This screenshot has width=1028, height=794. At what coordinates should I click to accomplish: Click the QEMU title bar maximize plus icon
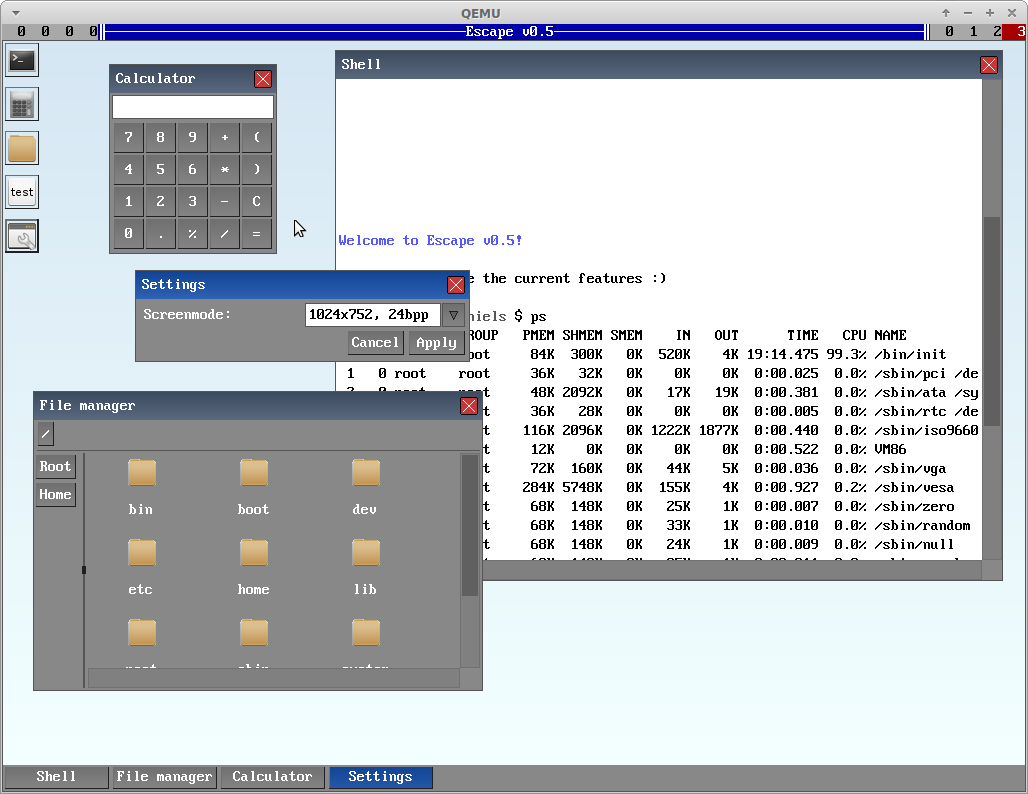tap(990, 12)
